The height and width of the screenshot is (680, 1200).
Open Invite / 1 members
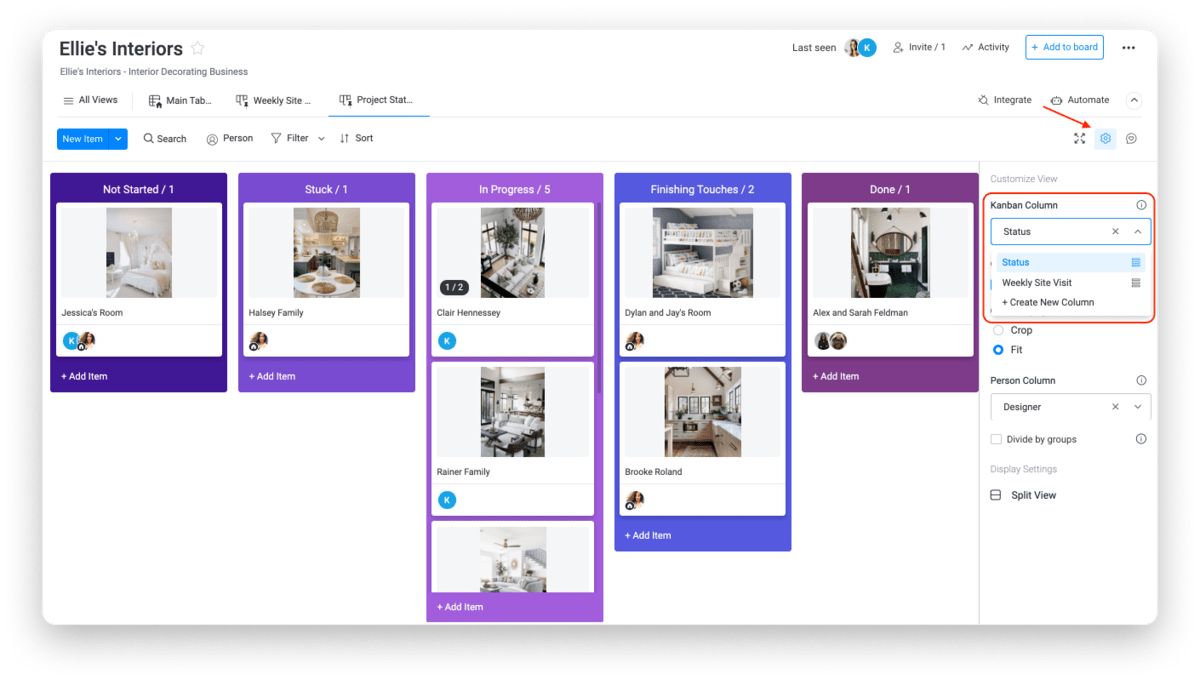click(919, 47)
